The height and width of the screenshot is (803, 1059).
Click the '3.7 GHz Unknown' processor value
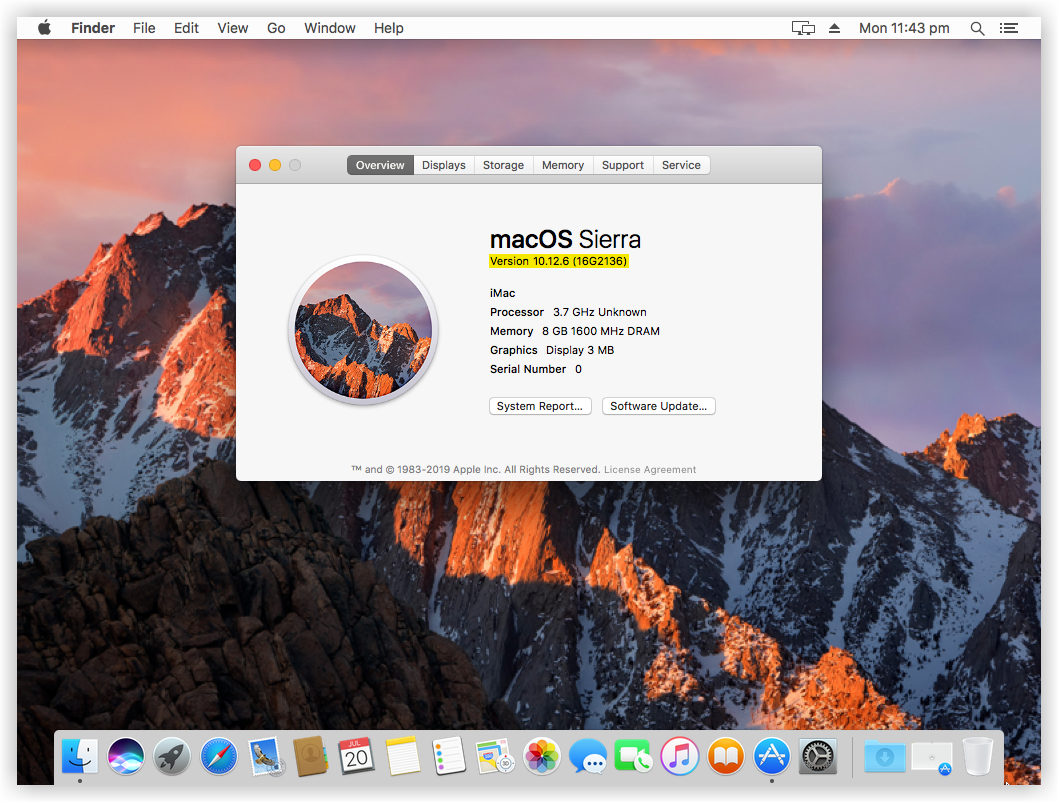600,312
